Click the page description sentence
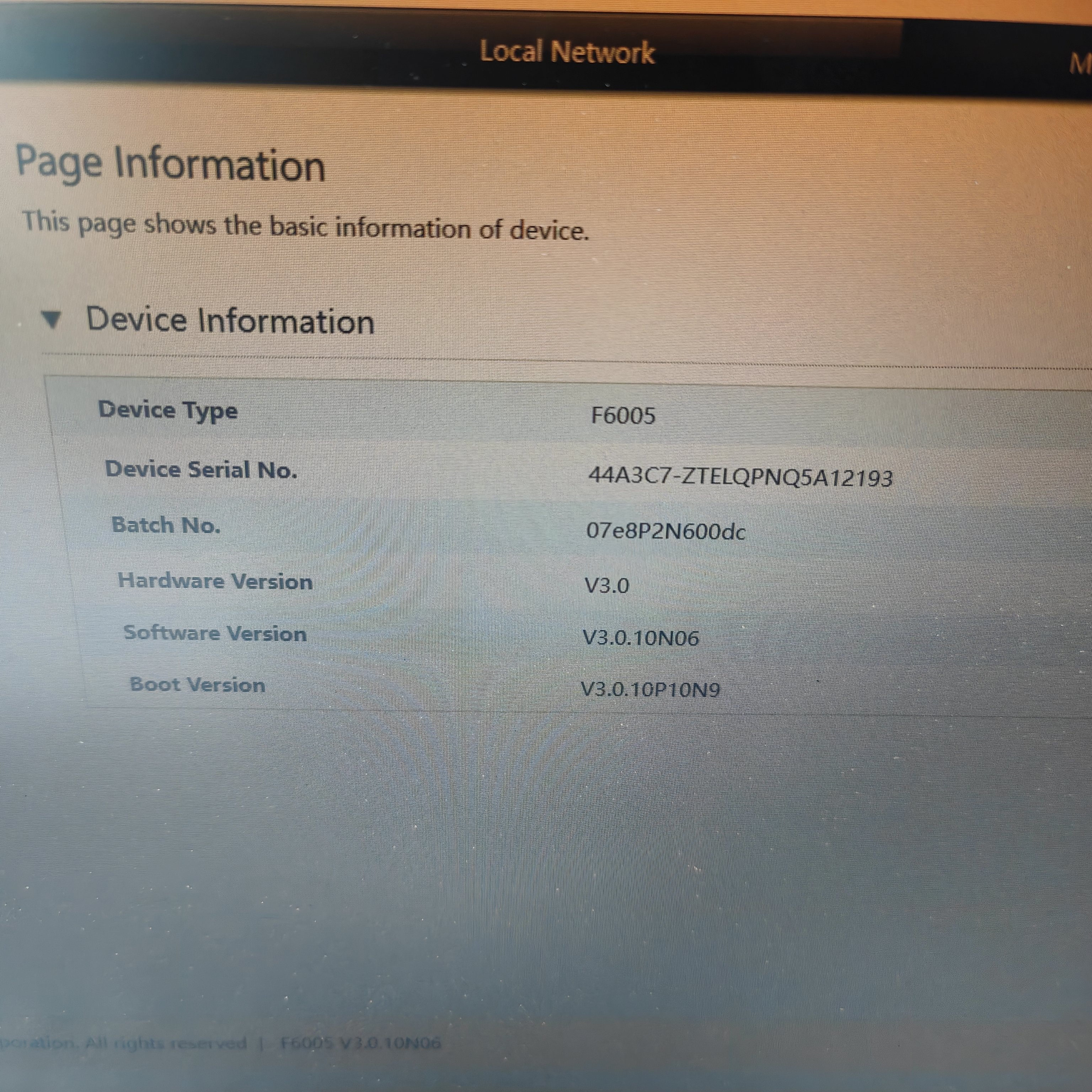This screenshot has width=1092, height=1092. 305,226
